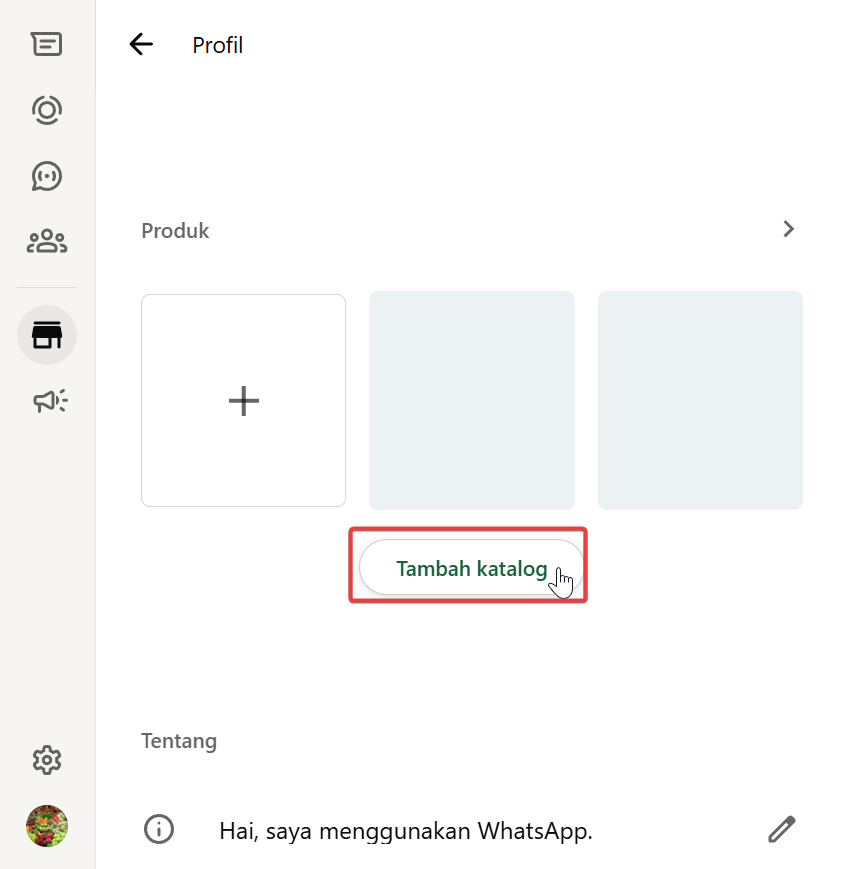This screenshot has height=869, width=851.
Task: Open the Status updates icon
Action: pyautogui.click(x=46, y=109)
